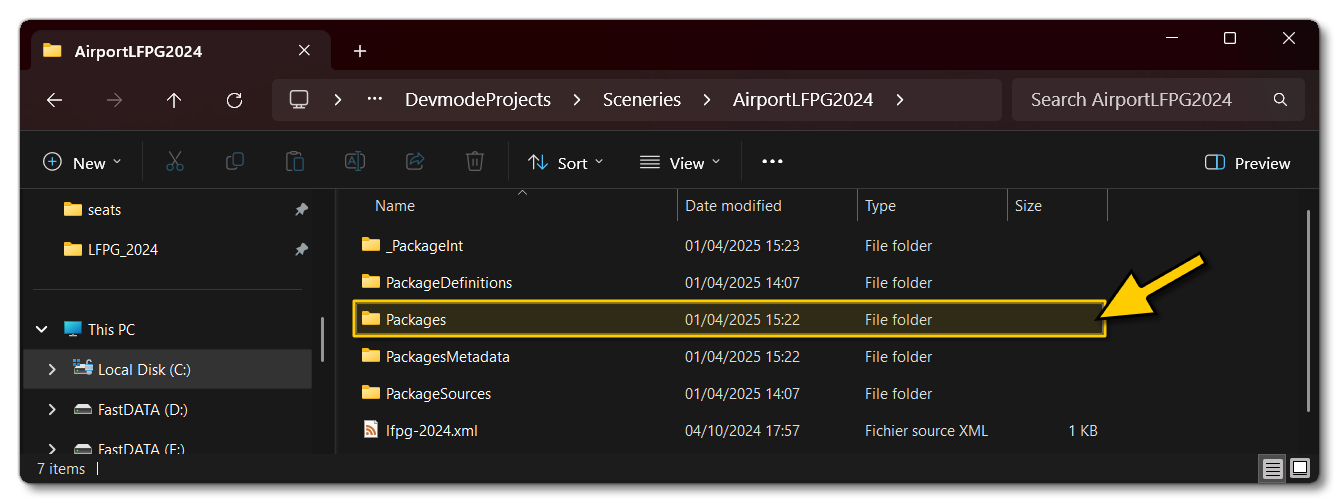Click the 7 items status text
The image size is (1339, 503).
pos(61,468)
